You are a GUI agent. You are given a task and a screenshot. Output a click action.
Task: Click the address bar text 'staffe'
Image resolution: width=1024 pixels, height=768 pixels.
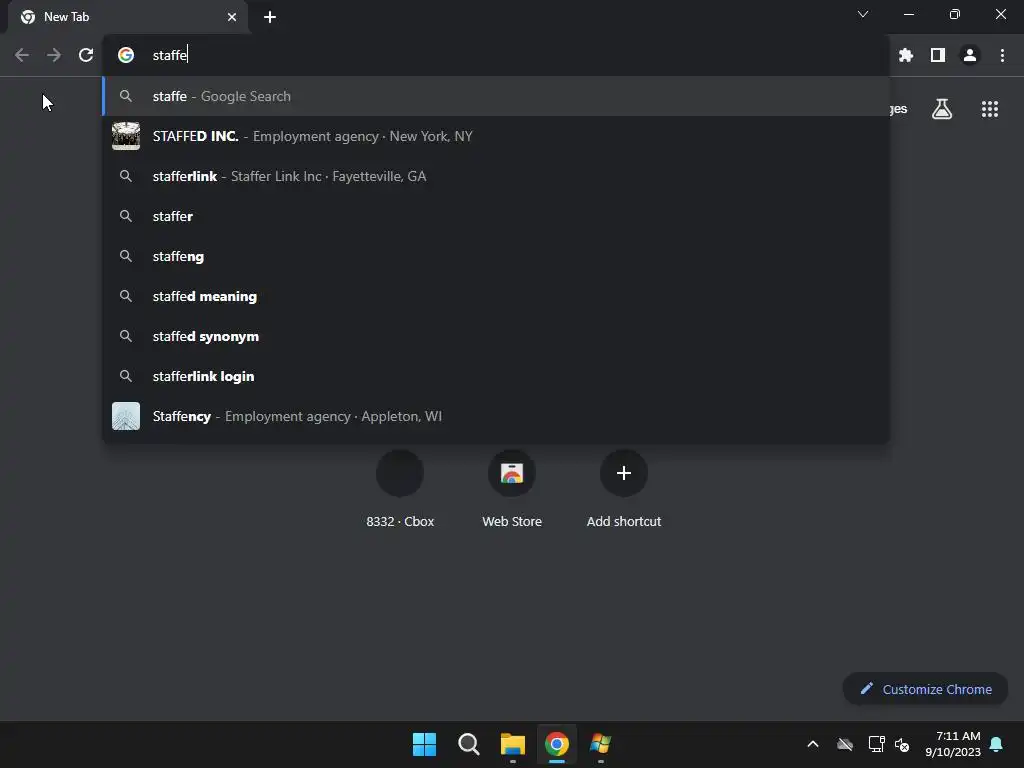click(170, 55)
